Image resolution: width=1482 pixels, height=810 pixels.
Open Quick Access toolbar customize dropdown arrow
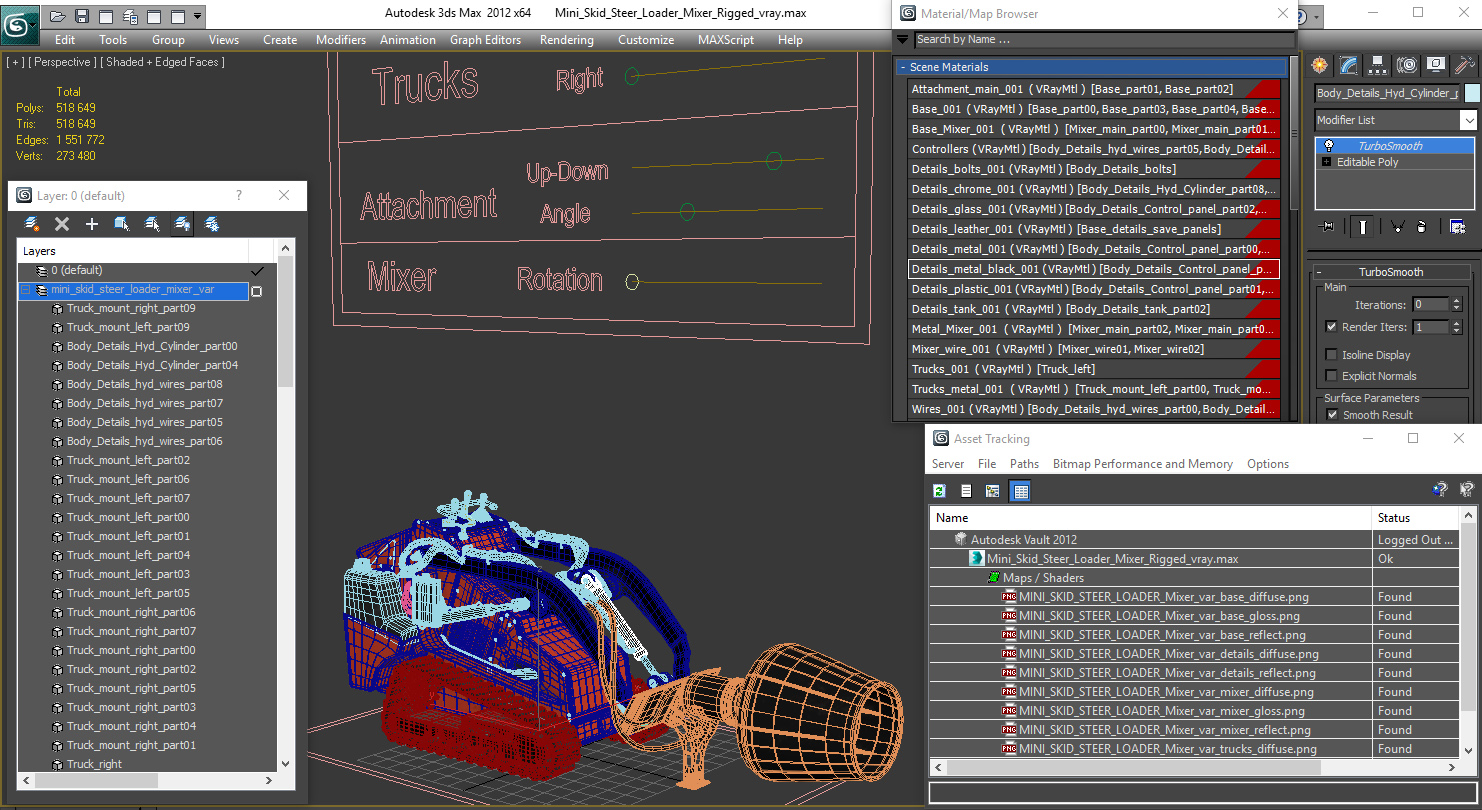(x=197, y=16)
